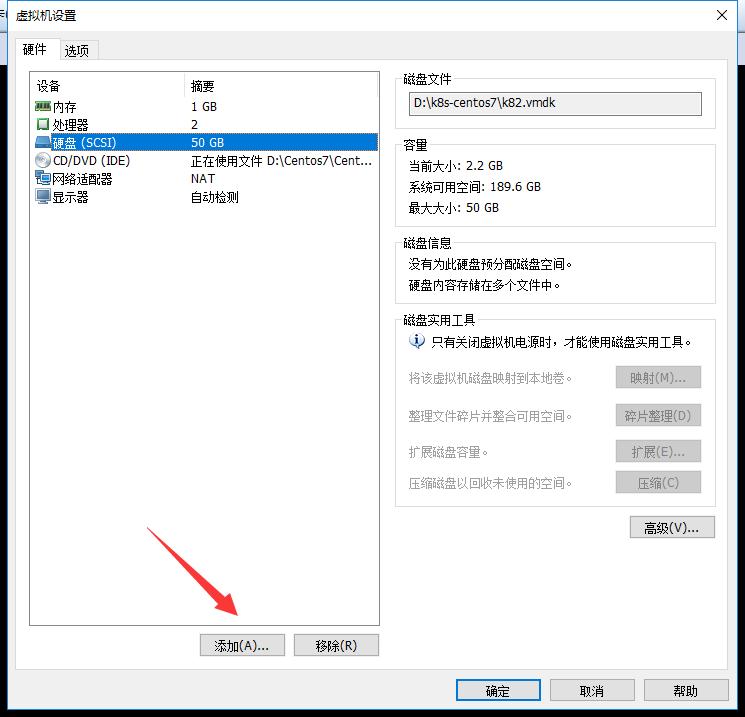Screen dimensions: 745x717
Task: Click the display (显示器) monitor icon
Action: click(x=43, y=197)
